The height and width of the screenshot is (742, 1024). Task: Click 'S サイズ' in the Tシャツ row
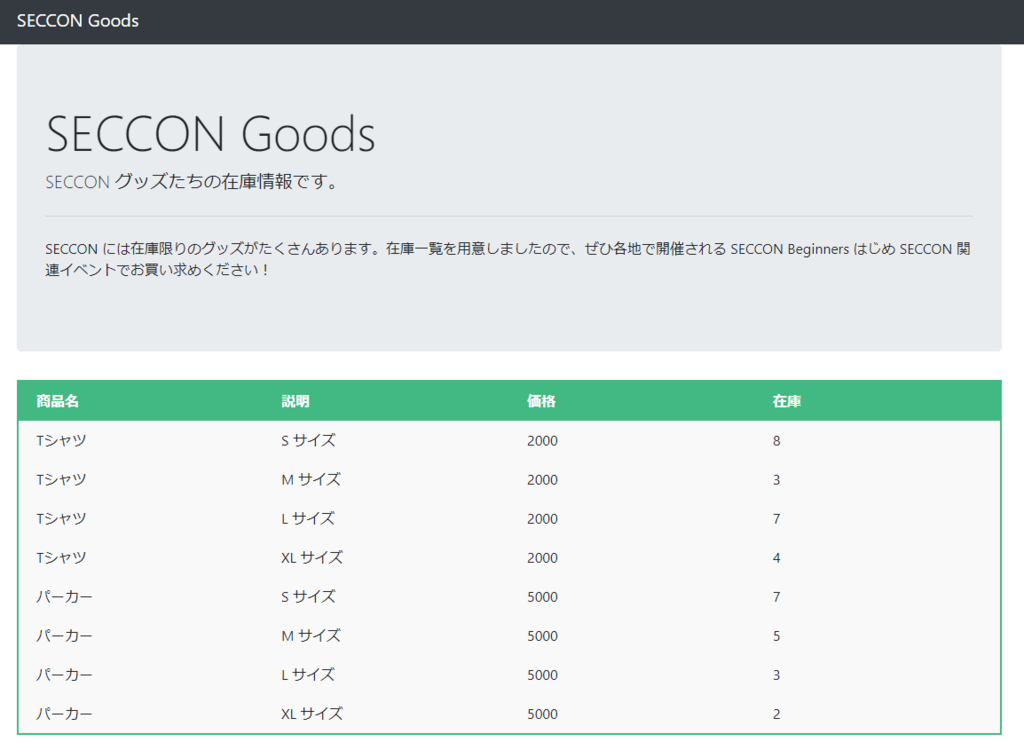click(x=308, y=441)
